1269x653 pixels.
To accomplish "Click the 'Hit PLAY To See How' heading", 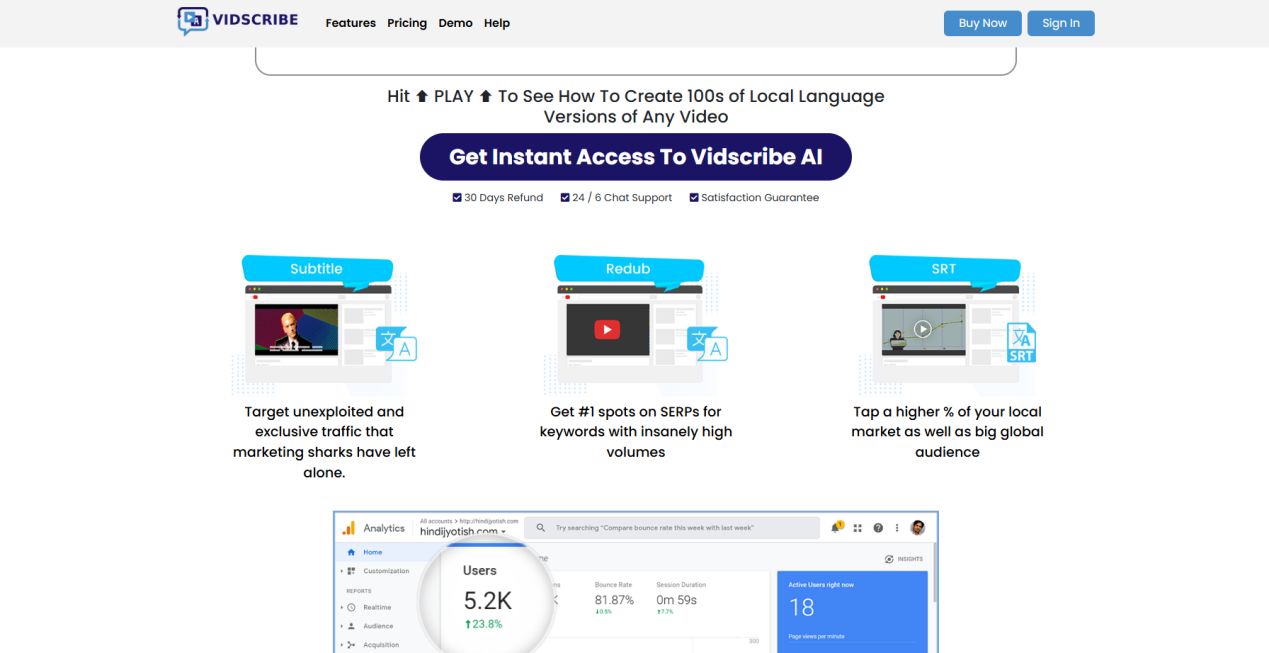I will pyautogui.click(x=636, y=106).
